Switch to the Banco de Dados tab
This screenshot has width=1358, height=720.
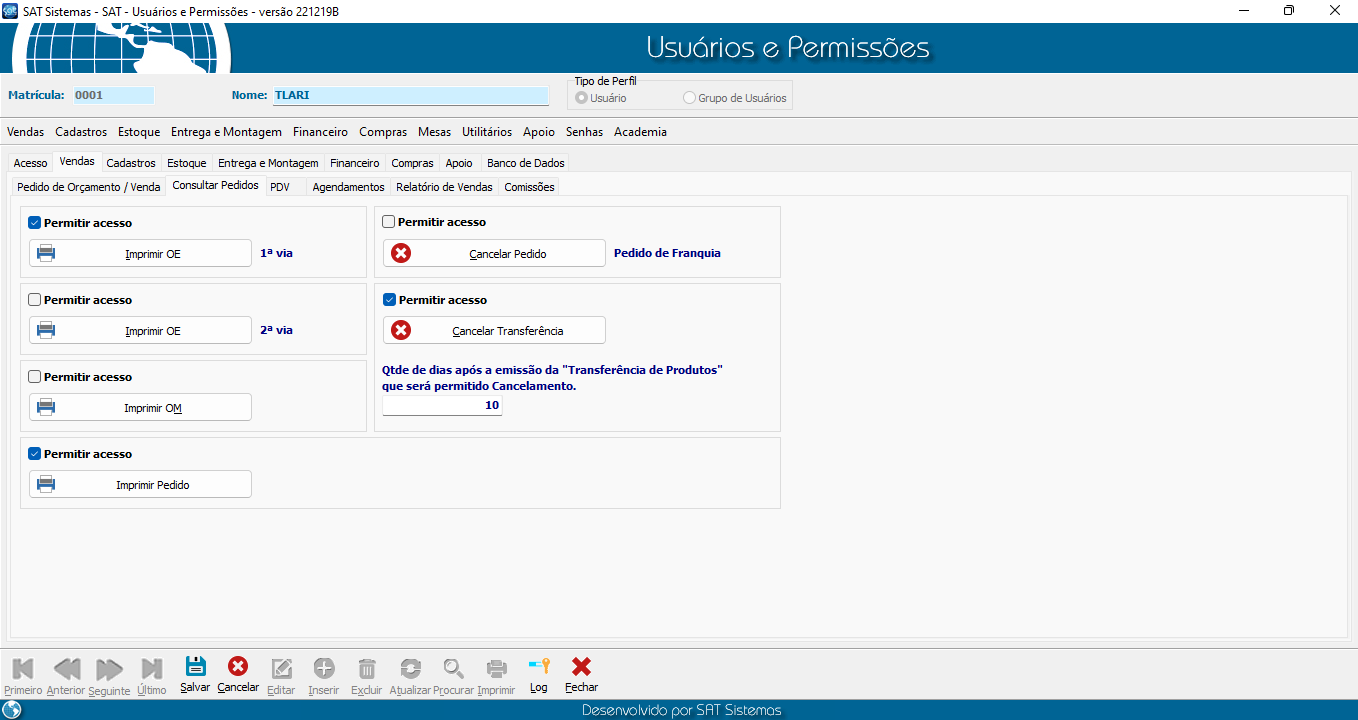pyautogui.click(x=525, y=163)
